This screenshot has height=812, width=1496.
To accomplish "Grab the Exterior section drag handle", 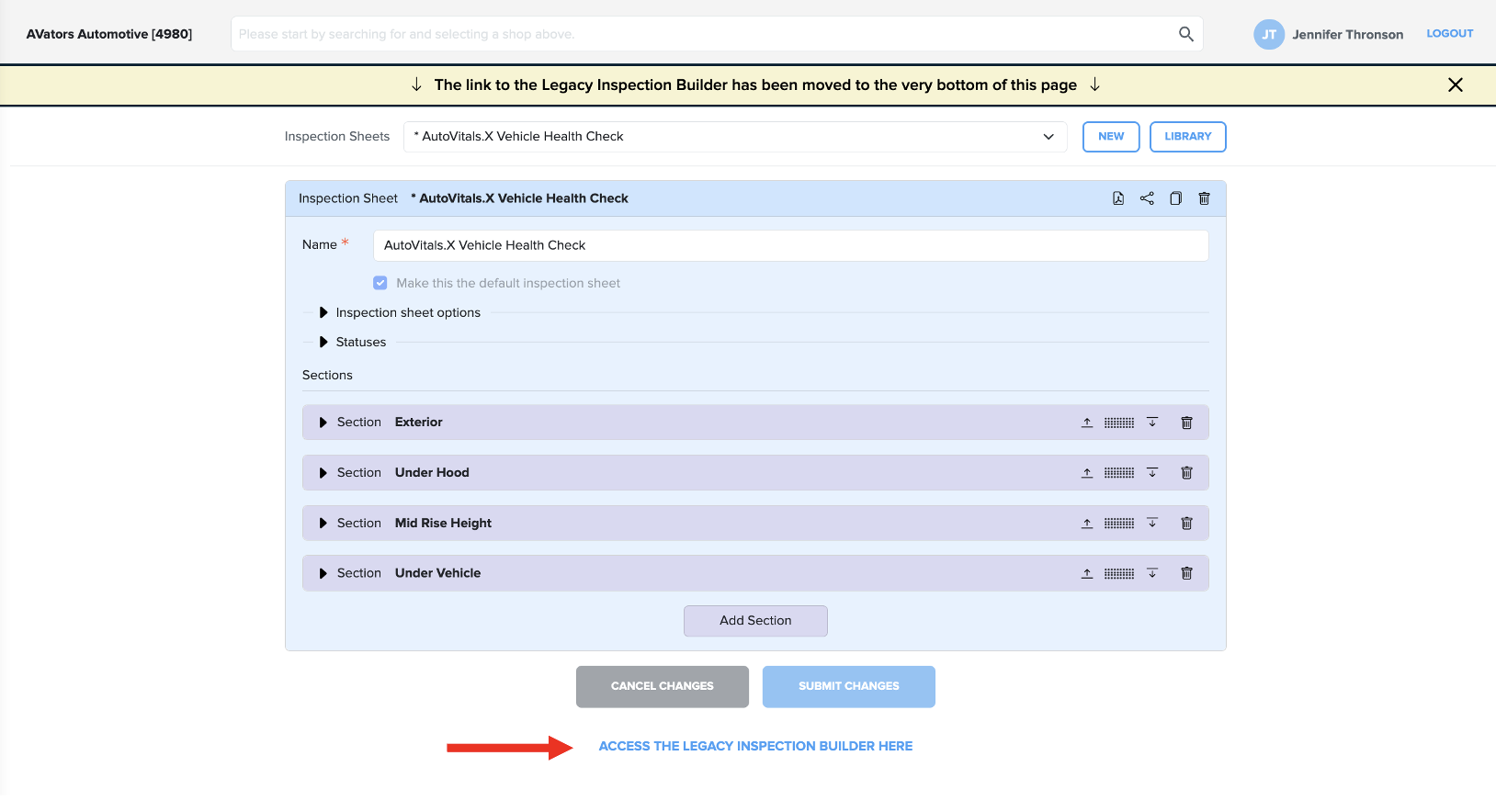I will 1119,423.
